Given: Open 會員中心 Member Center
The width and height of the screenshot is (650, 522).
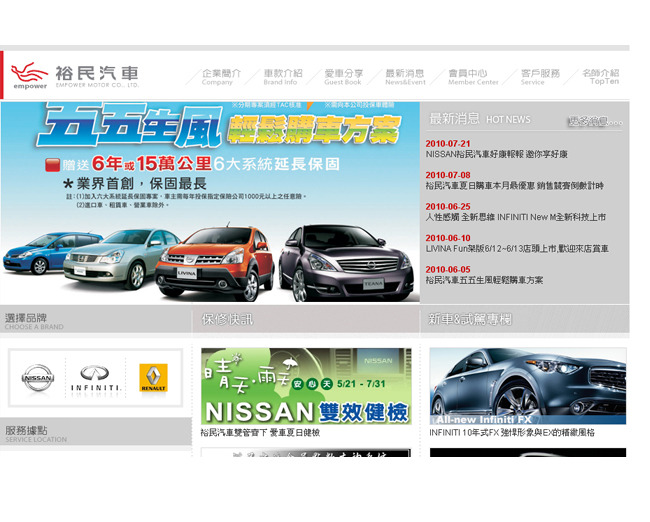Looking at the screenshot, I should (473, 77).
